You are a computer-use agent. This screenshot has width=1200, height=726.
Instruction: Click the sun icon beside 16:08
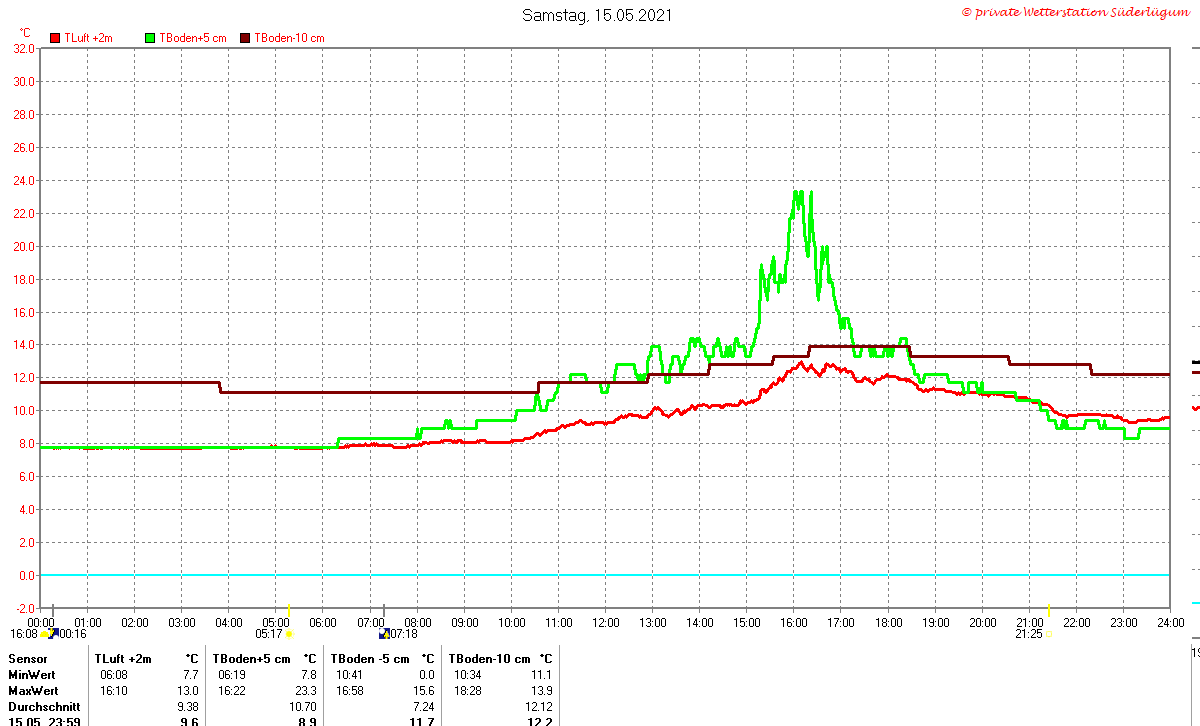click(44, 634)
